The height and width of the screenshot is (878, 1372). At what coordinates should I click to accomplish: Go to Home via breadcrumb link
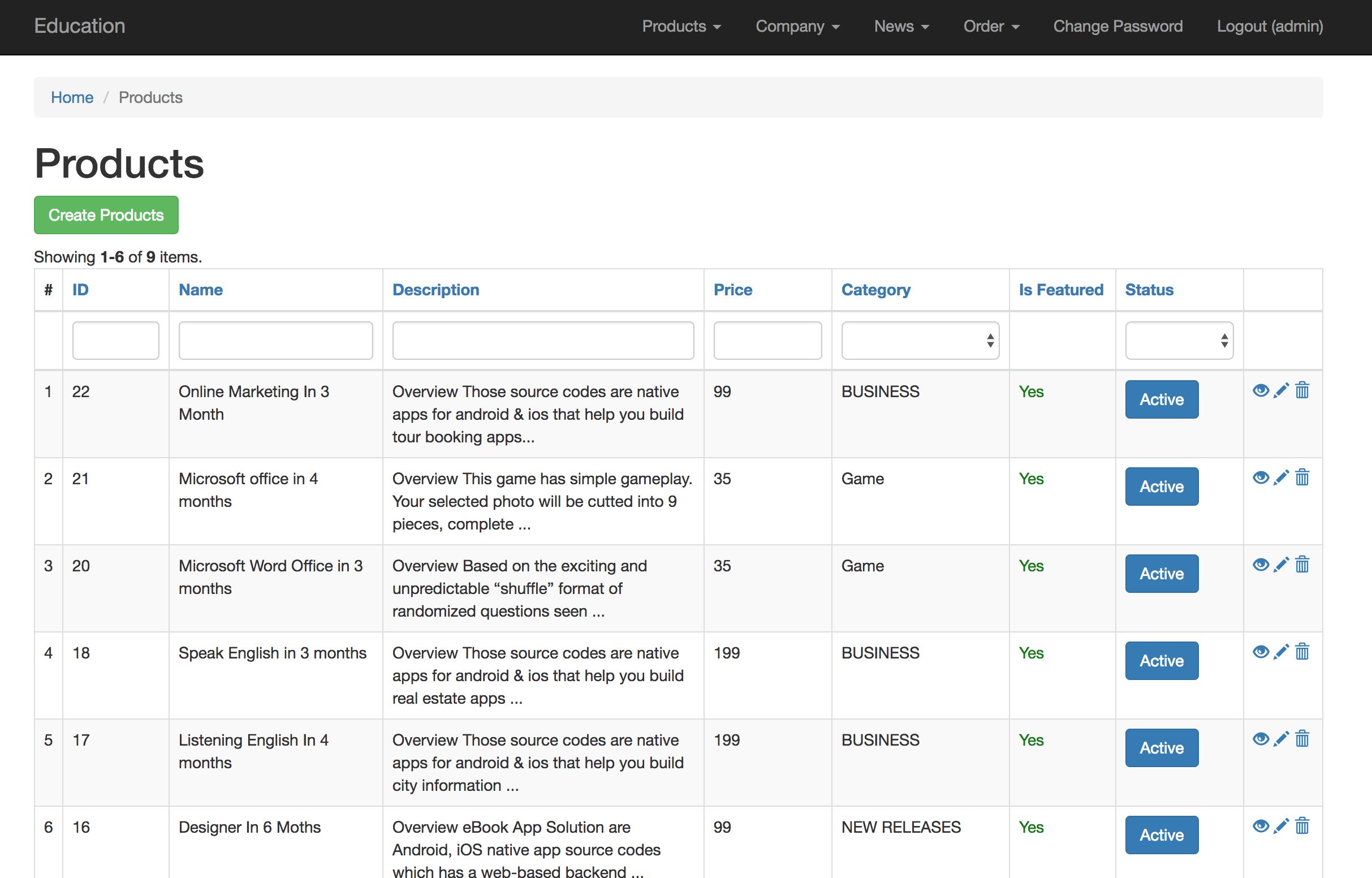[72, 97]
